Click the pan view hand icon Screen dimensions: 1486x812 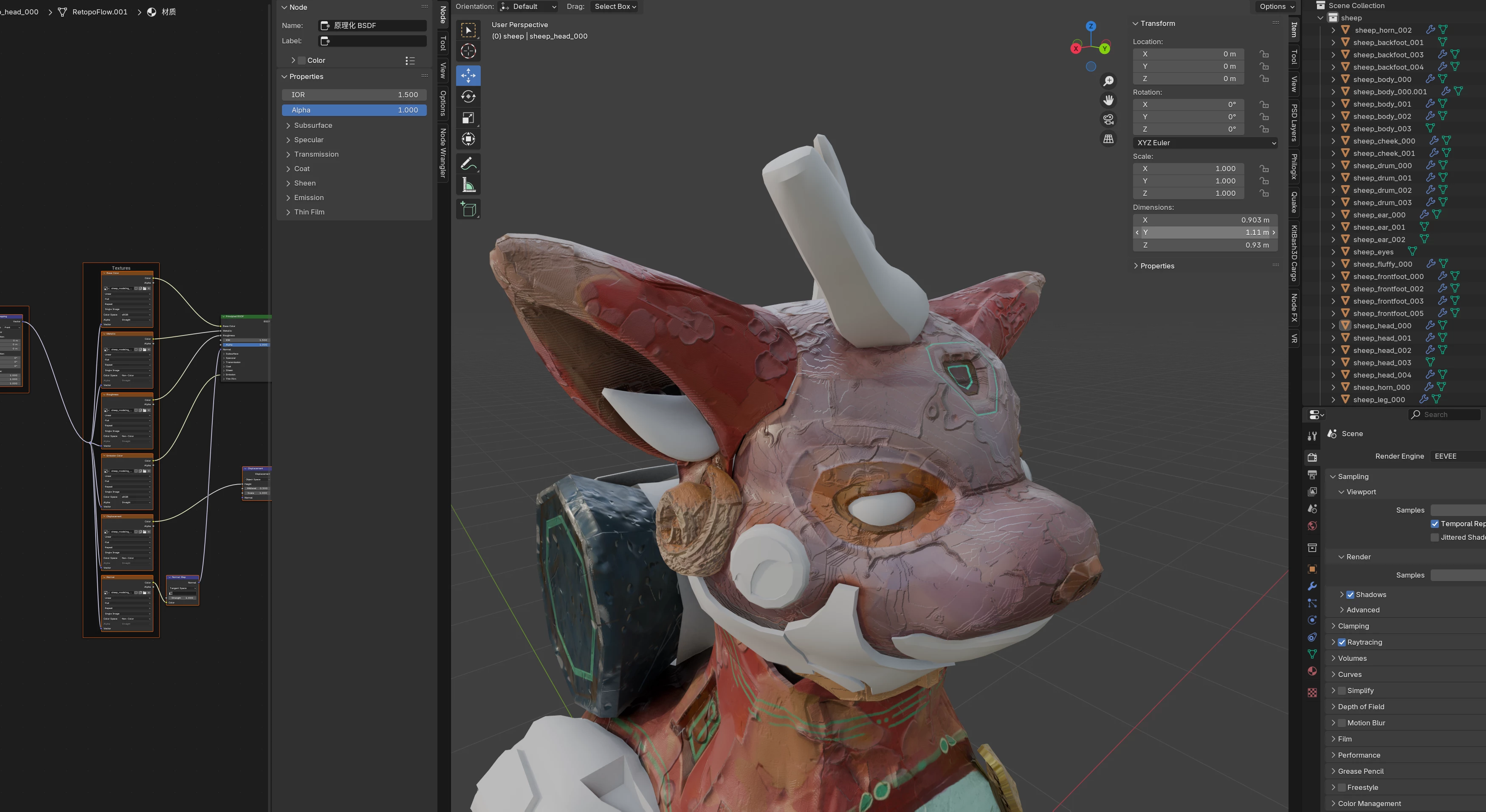tap(1108, 100)
